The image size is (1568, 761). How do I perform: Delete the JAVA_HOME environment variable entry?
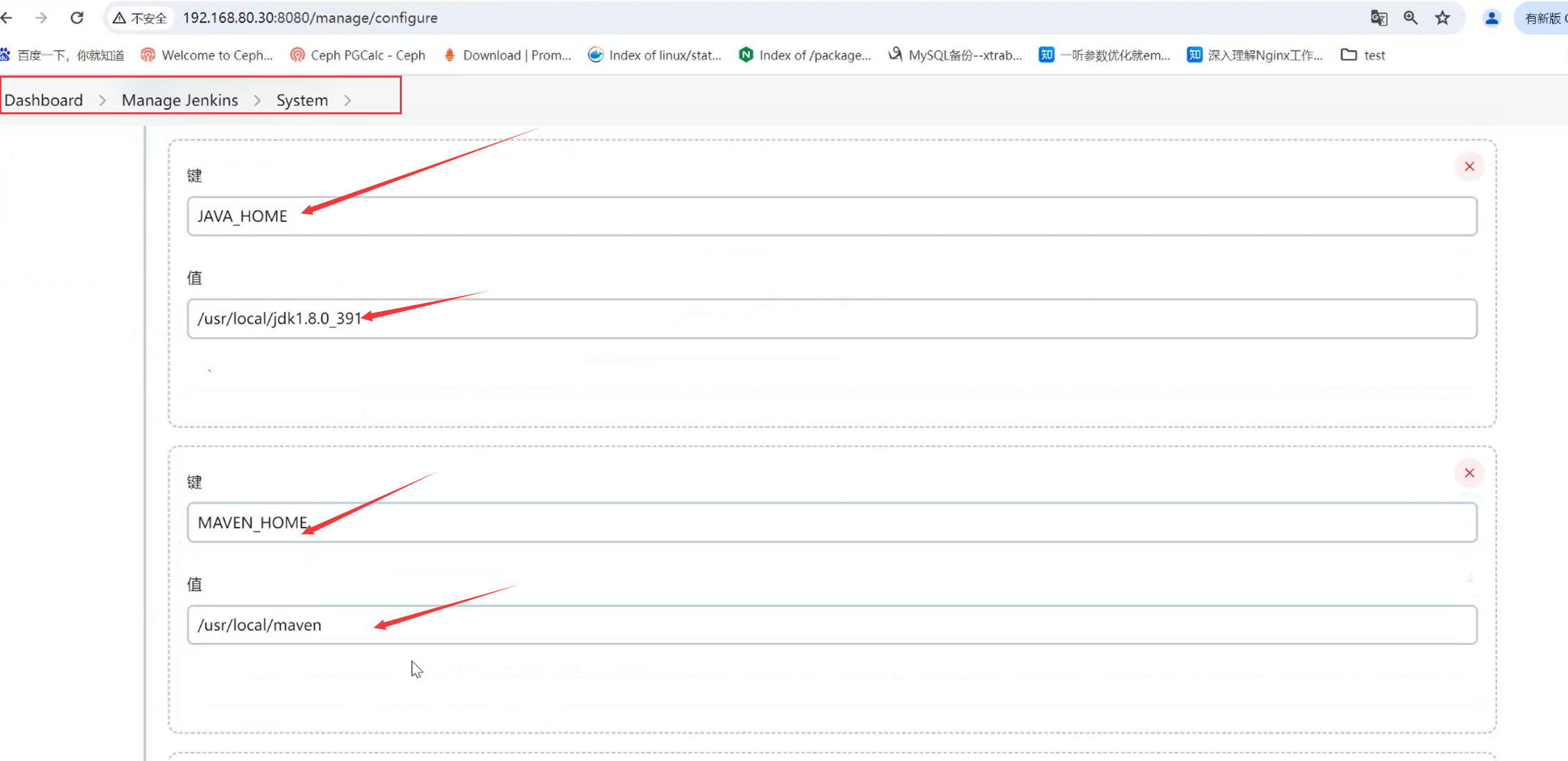1469,166
